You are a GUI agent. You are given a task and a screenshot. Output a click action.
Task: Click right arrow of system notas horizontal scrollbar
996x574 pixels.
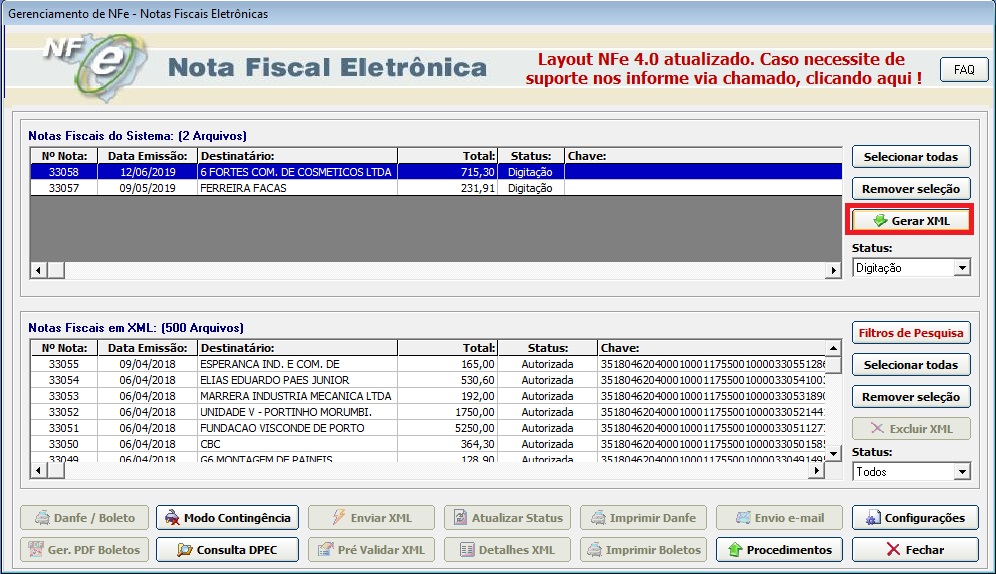point(833,270)
